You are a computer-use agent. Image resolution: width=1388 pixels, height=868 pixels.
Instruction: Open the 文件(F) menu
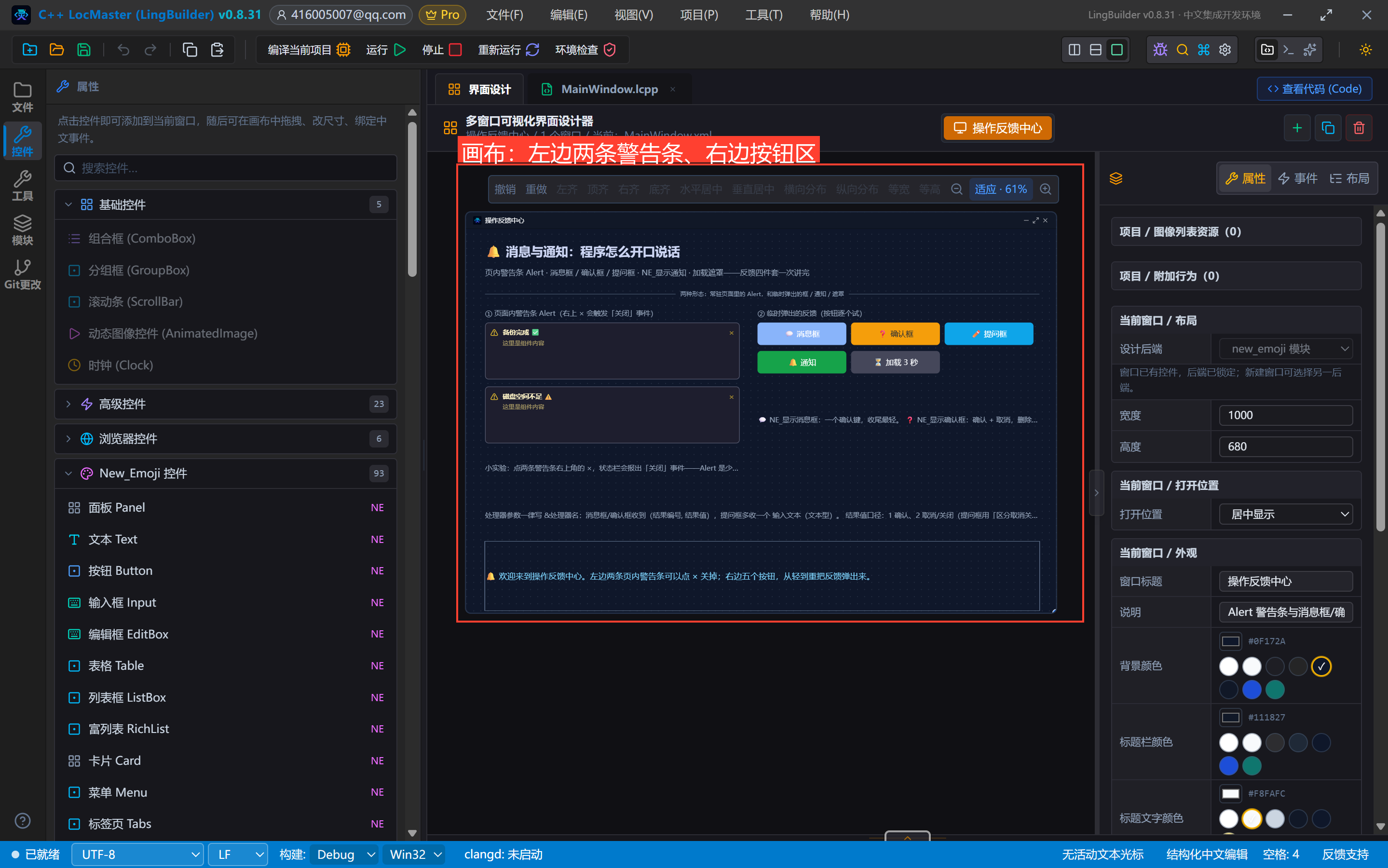(504, 15)
